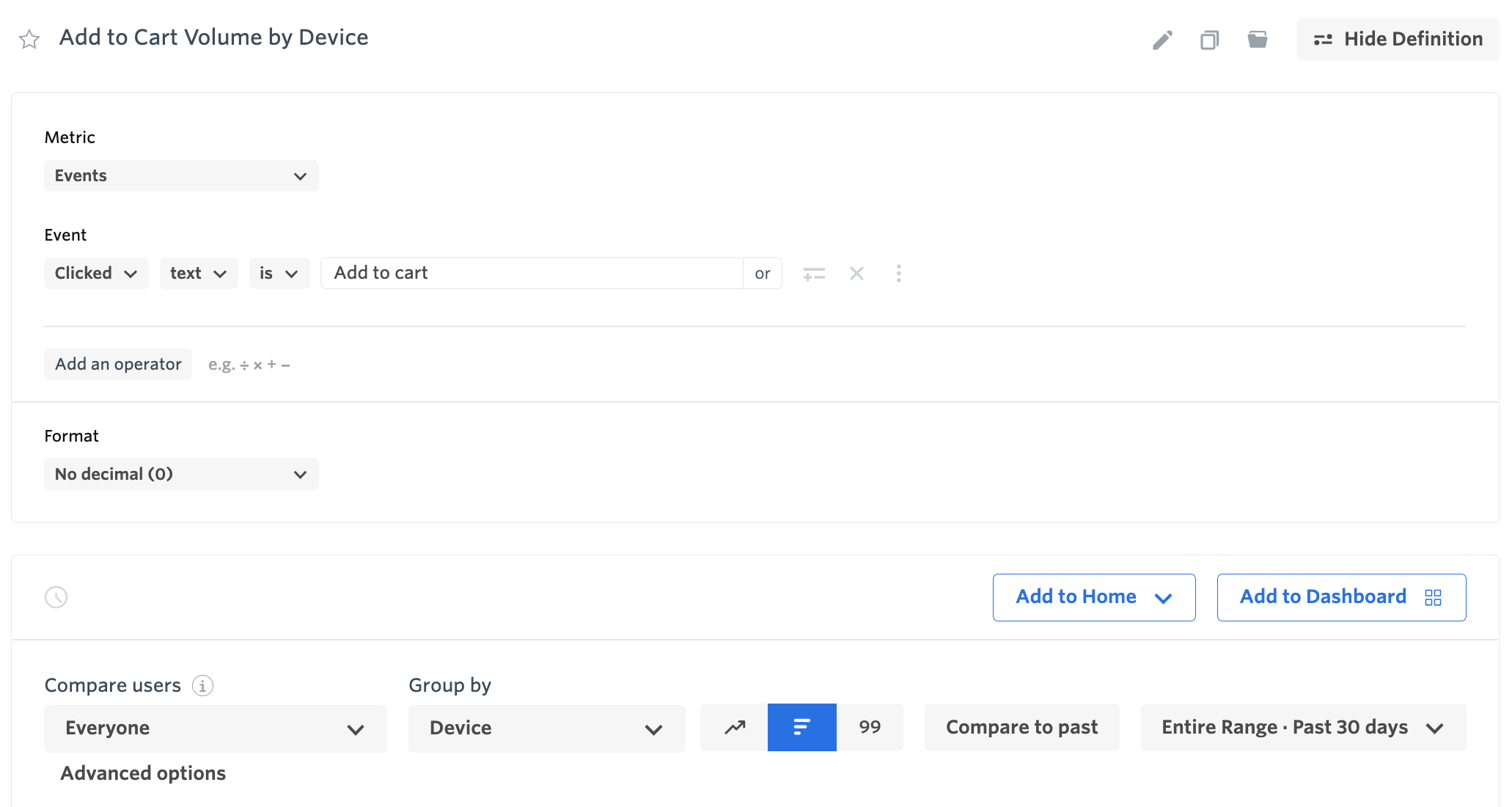Screen dimensions: 1512x807
Task: Open the event row three-dot menu
Action: 898,274
